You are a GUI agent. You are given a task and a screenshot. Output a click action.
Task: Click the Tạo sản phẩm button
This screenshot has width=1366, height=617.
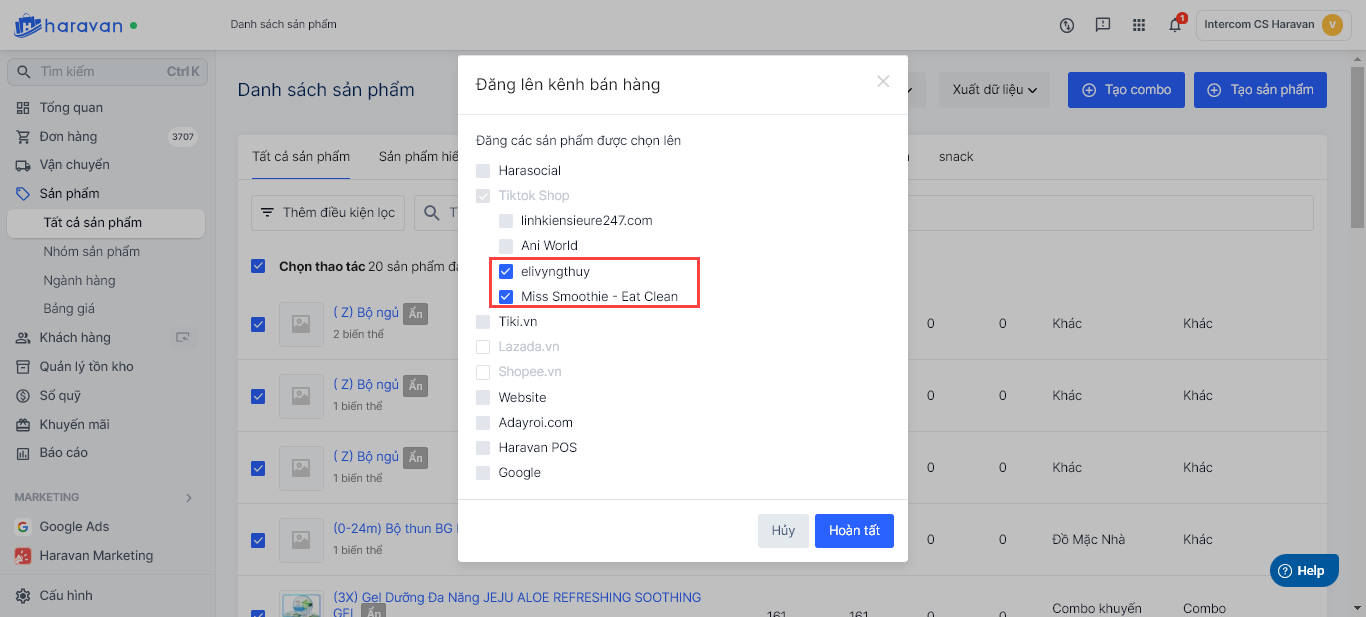coord(1260,90)
